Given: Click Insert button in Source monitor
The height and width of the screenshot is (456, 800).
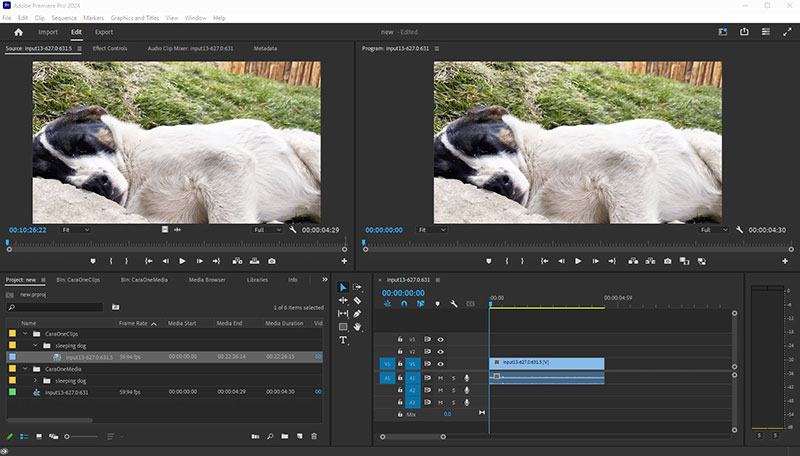Looking at the screenshot, I should point(237,261).
